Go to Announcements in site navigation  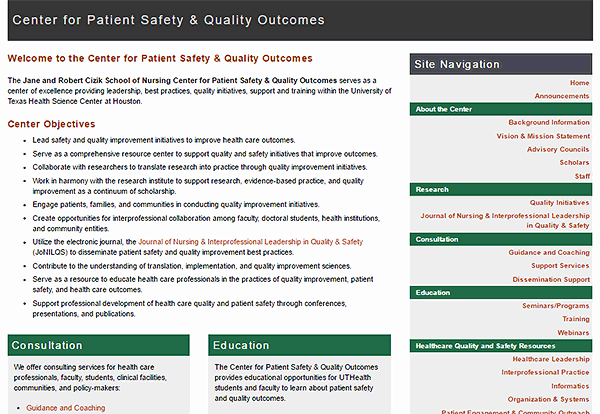pos(562,96)
